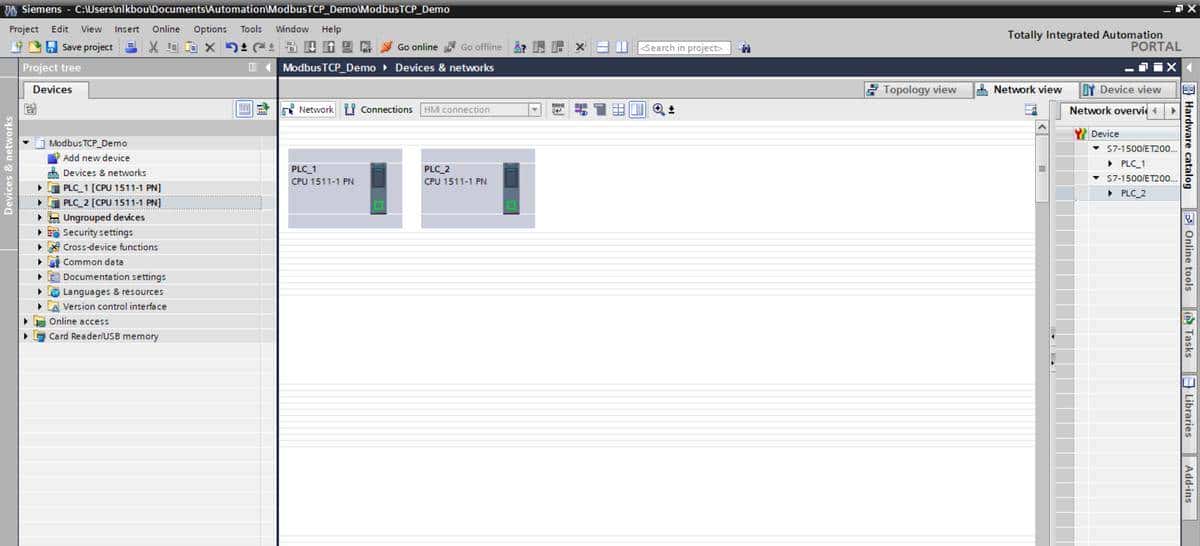This screenshot has height=546, width=1200.
Task: Expand Card Reader/USB memory node
Action: [26, 336]
